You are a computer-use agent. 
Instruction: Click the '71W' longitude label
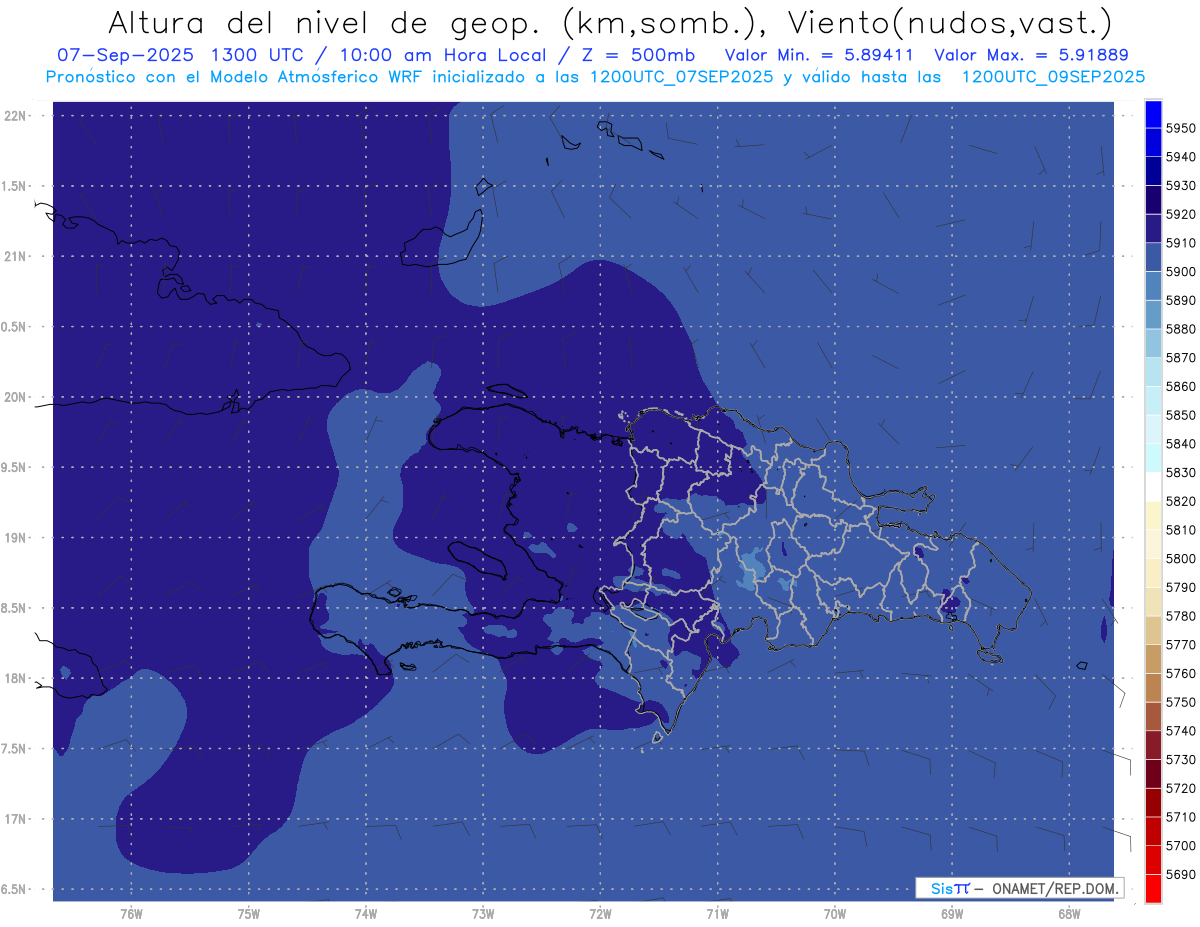pos(717,913)
